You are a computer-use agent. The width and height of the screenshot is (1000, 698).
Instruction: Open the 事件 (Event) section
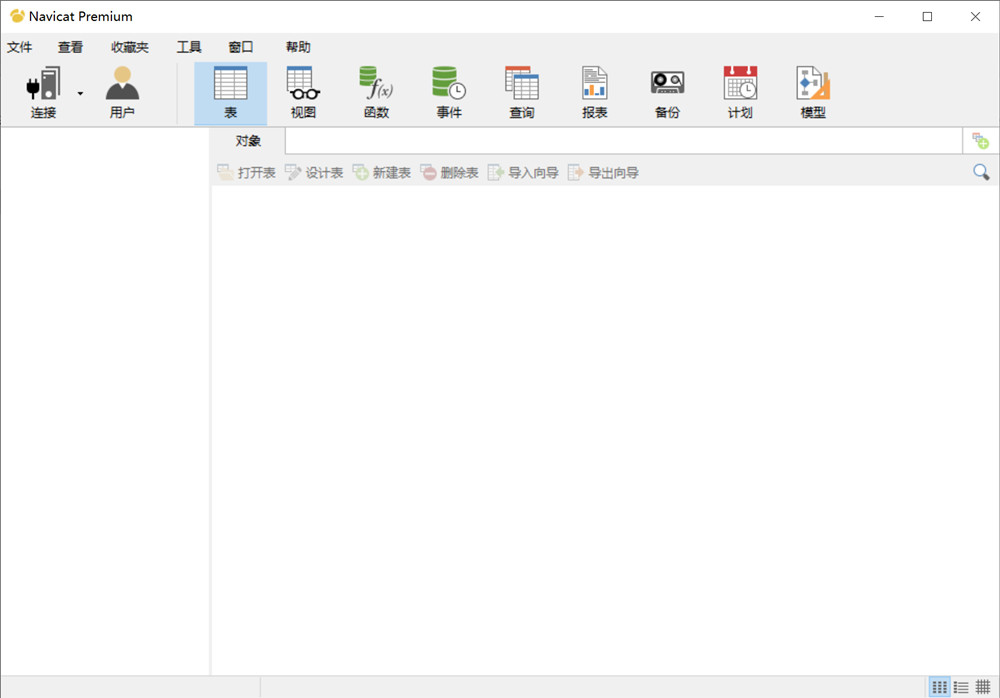click(x=449, y=92)
